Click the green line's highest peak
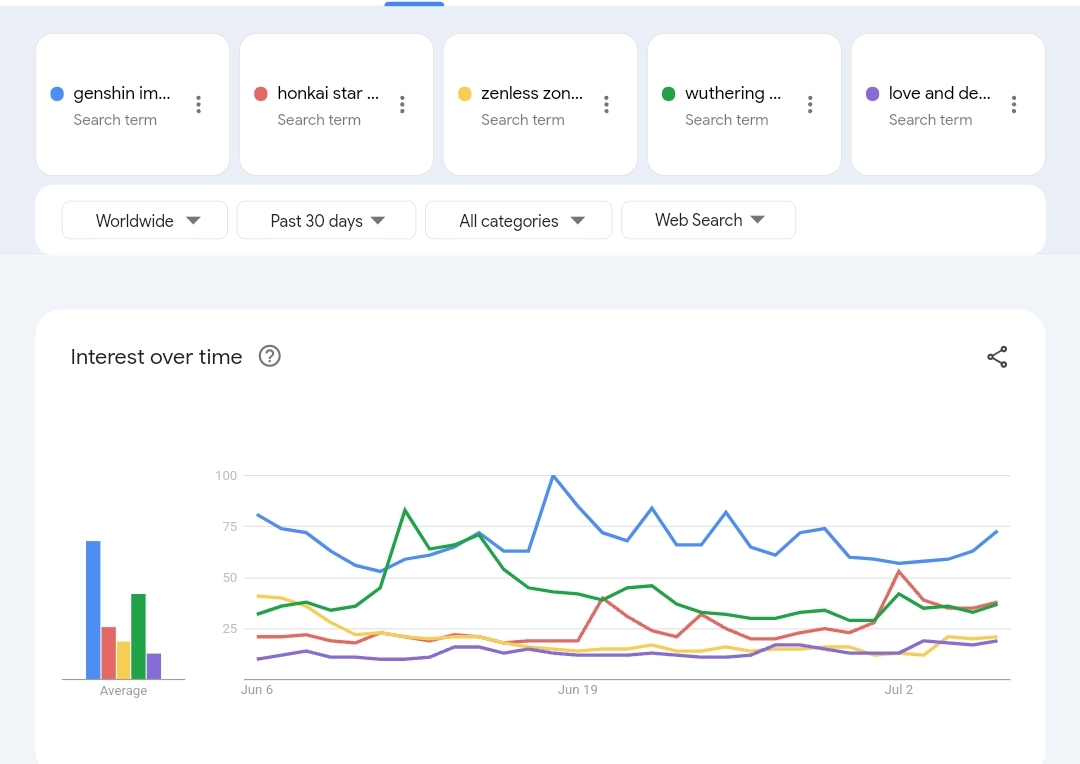Viewport: 1080px width, 764px height. pyautogui.click(x=404, y=510)
